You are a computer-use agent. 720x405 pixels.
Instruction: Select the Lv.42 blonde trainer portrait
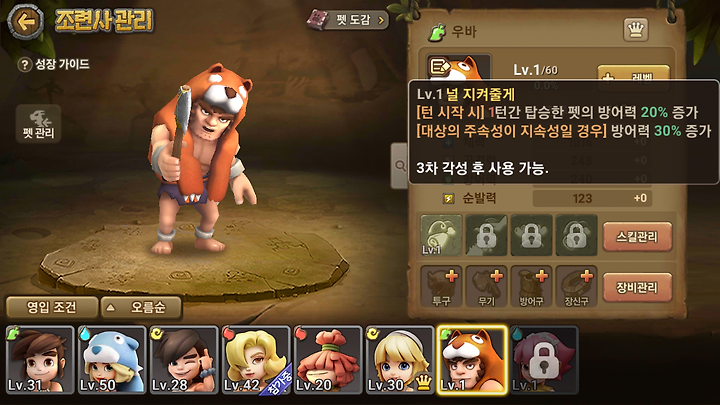click(256, 360)
